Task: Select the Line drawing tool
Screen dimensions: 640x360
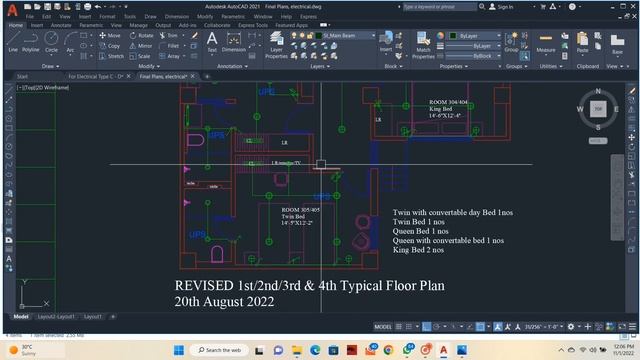Action: [x=13, y=42]
